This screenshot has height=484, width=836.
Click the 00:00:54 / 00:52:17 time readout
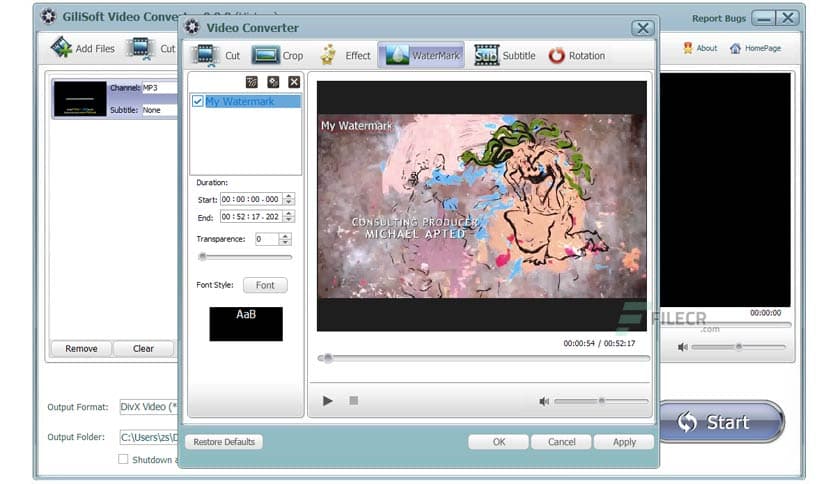tap(599, 343)
